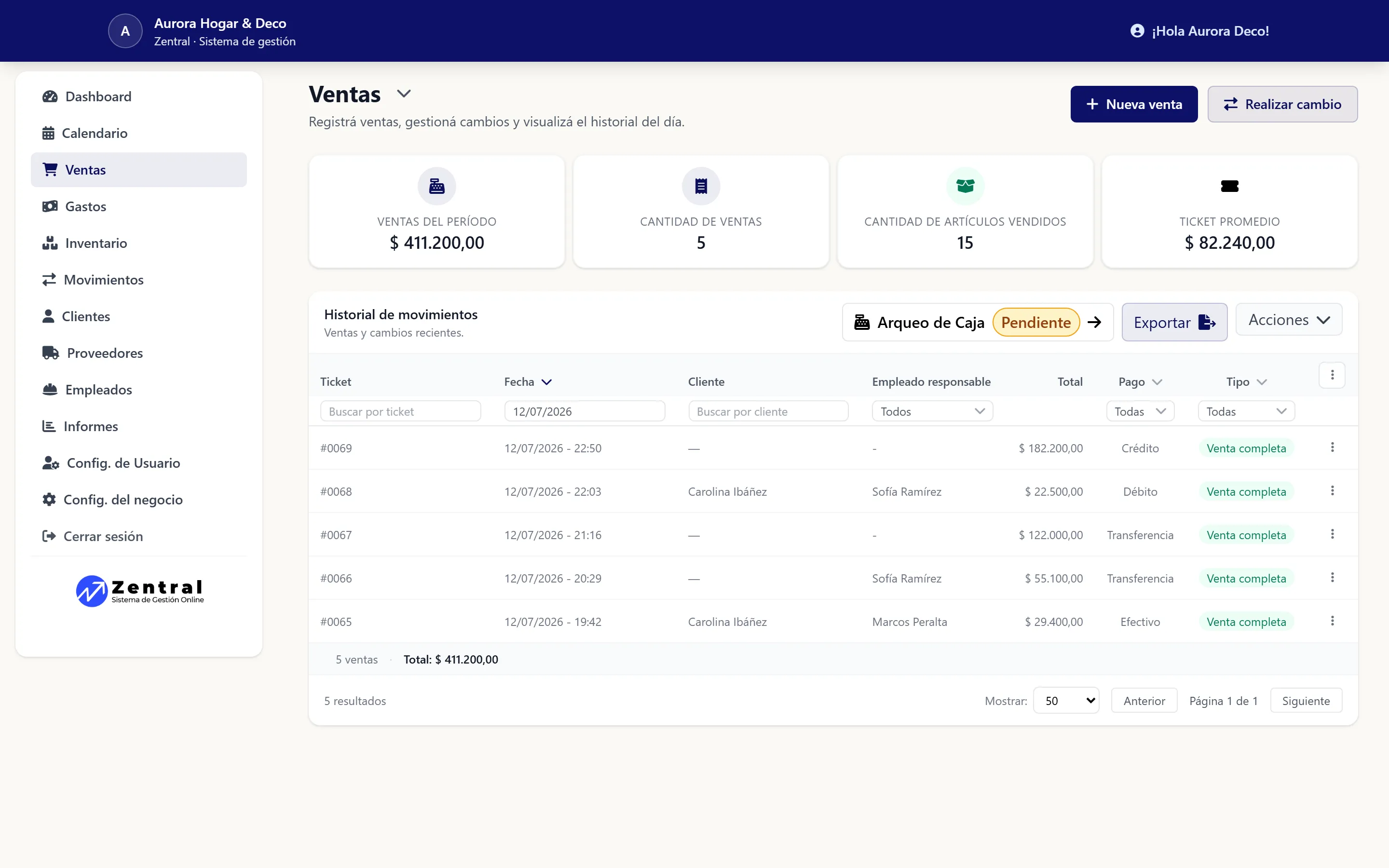1389x868 pixels.
Task: Click ticket number #0066
Action: (x=336, y=578)
